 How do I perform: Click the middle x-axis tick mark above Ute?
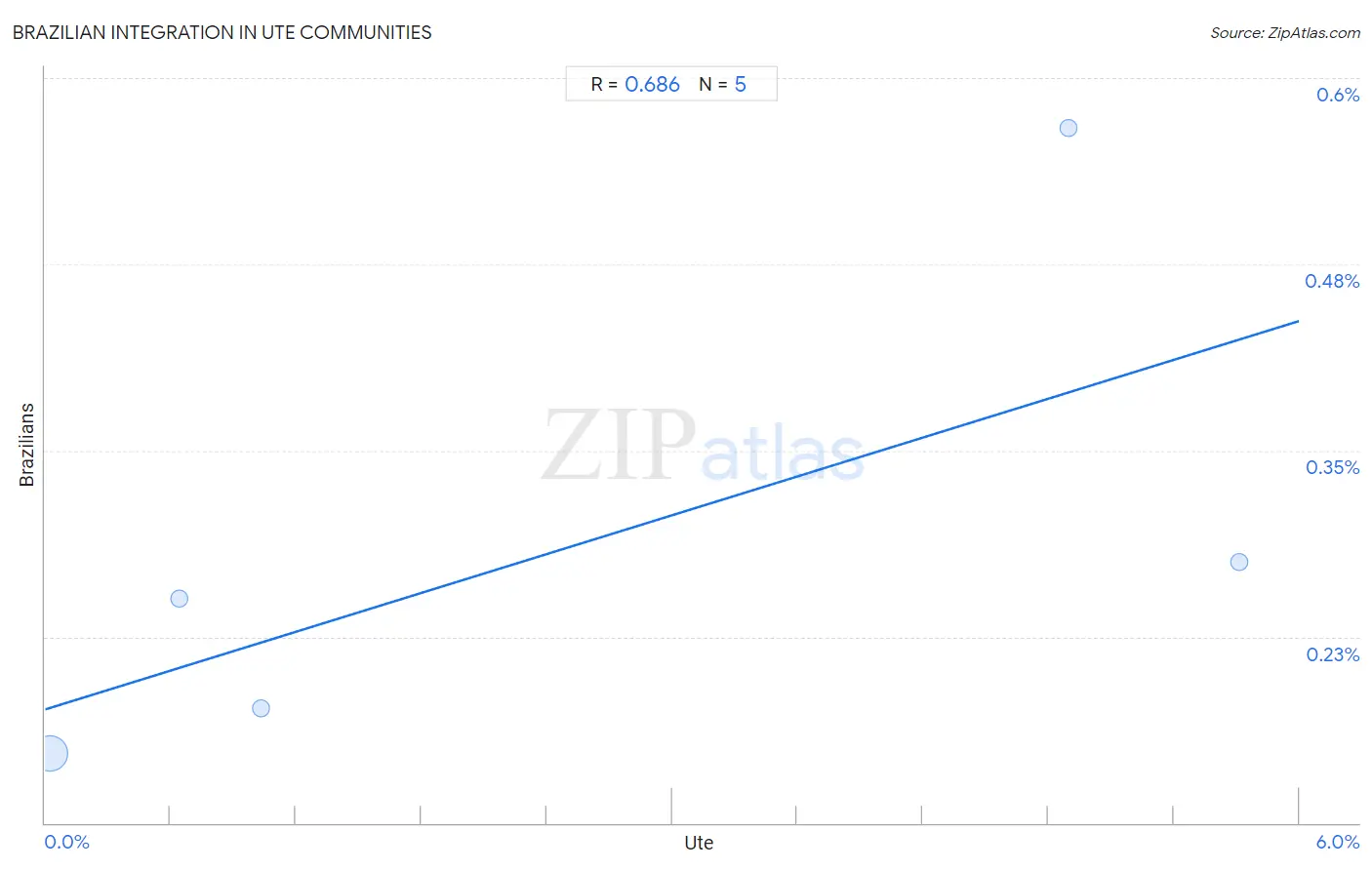[x=671, y=807]
